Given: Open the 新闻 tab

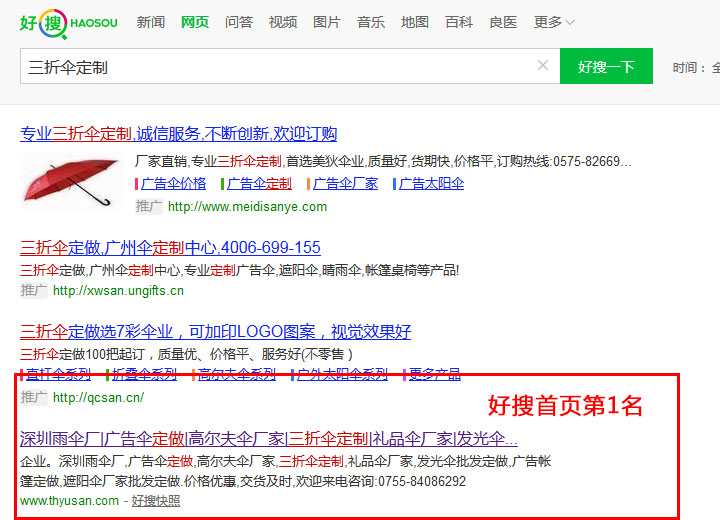Looking at the screenshot, I should (151, 22).
